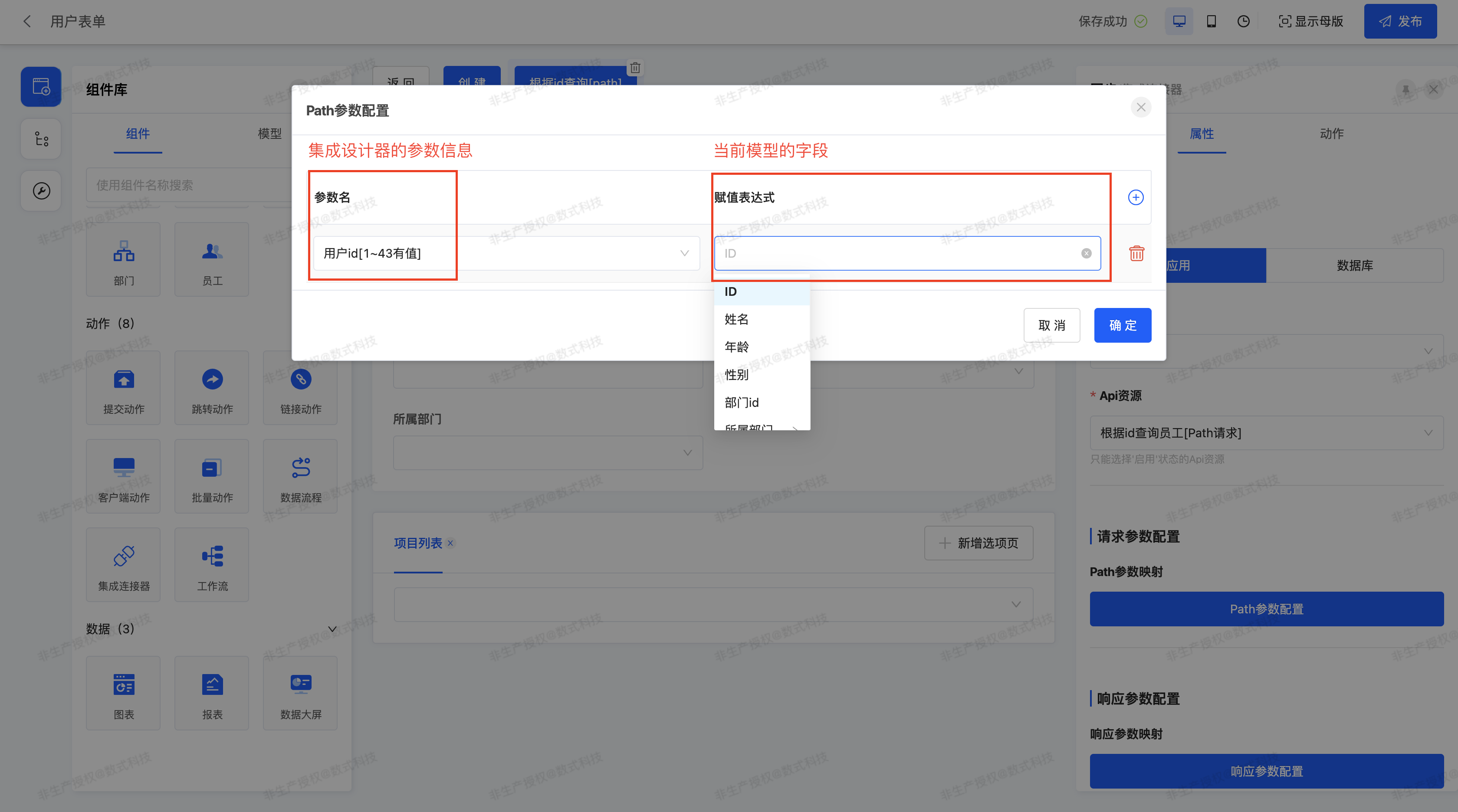Screen dimensions: 1458x812
Task: Select the 跳转动作 component
Action: 212,388
